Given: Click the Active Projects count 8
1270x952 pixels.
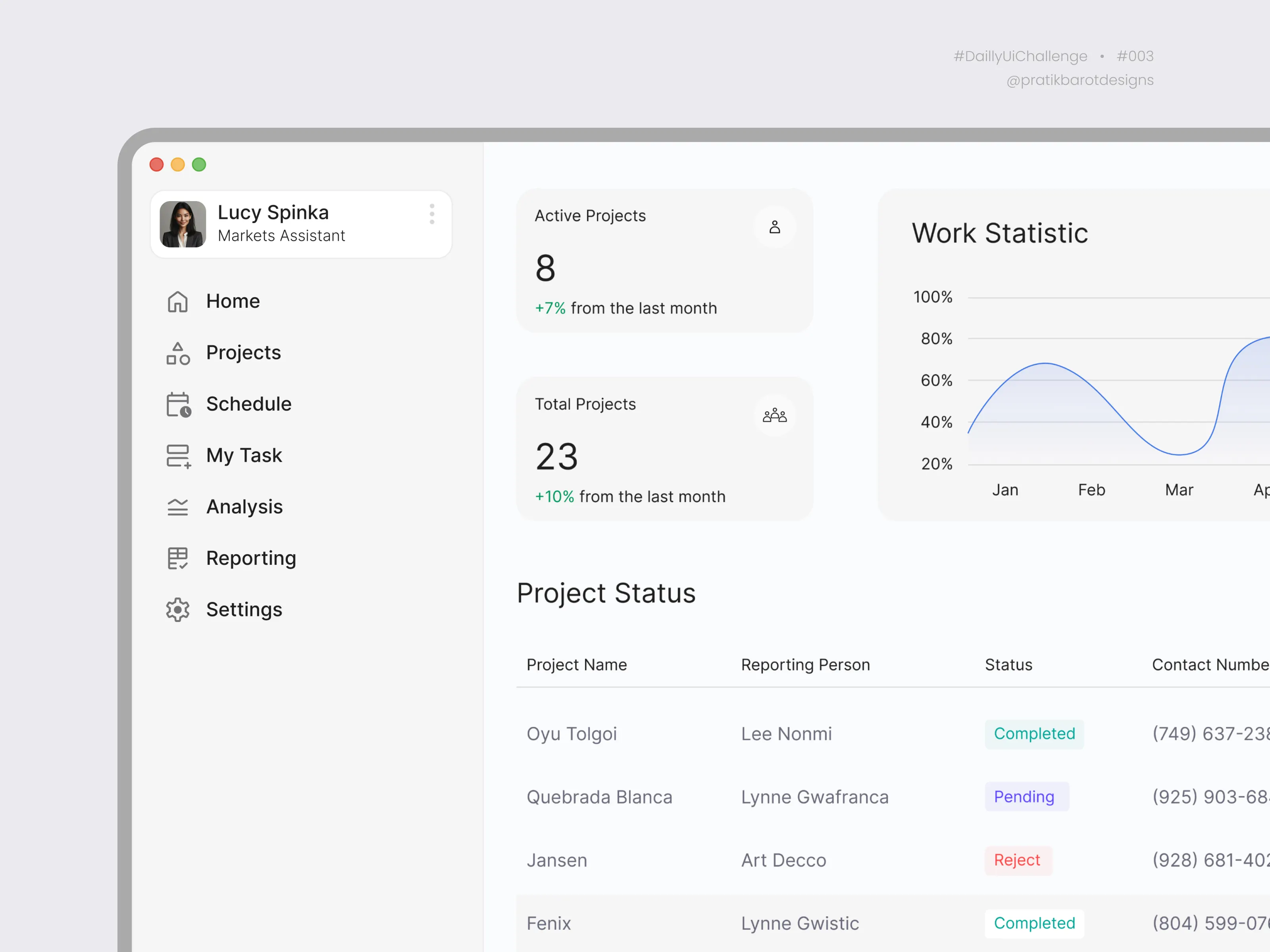Looking at the screenshot, I should tap(545, 268).
